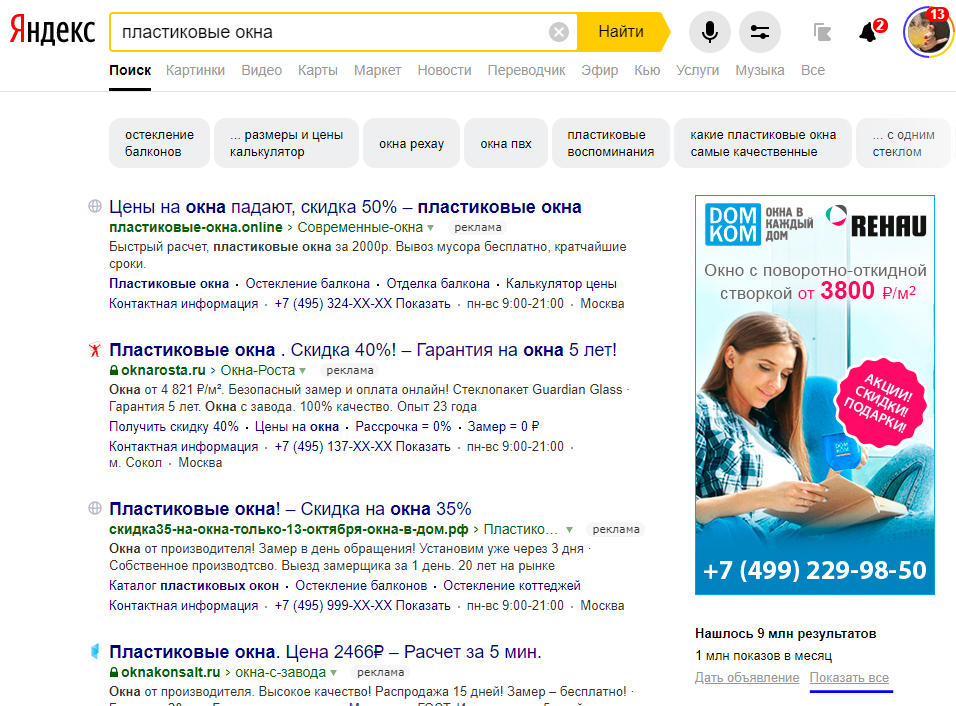Open the Остекление коттеджей sitelink
The image size is (956, 706).
click(512, 585)
